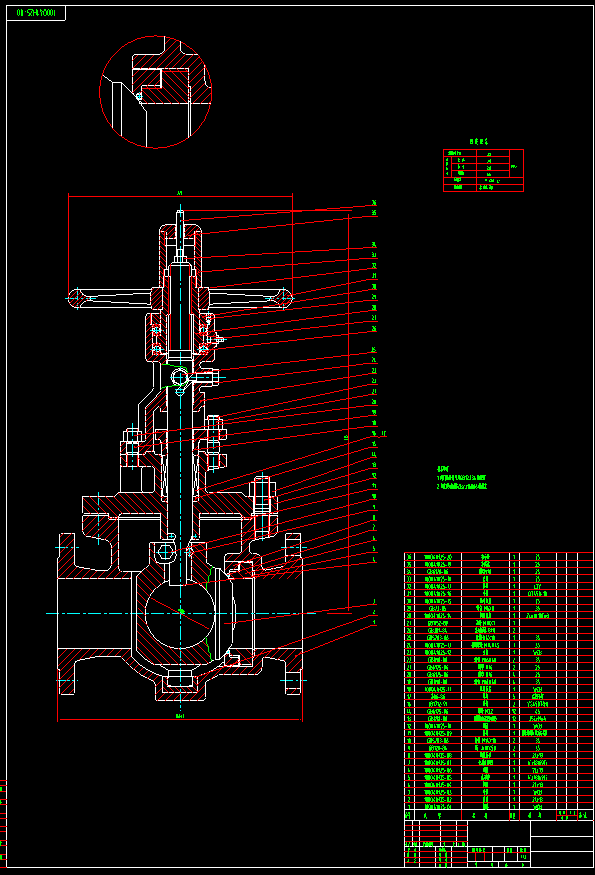This screenshot has width=595, height=875.
Task: Click the handwheel on the valve assembly
Action: [x=180, y=298]
